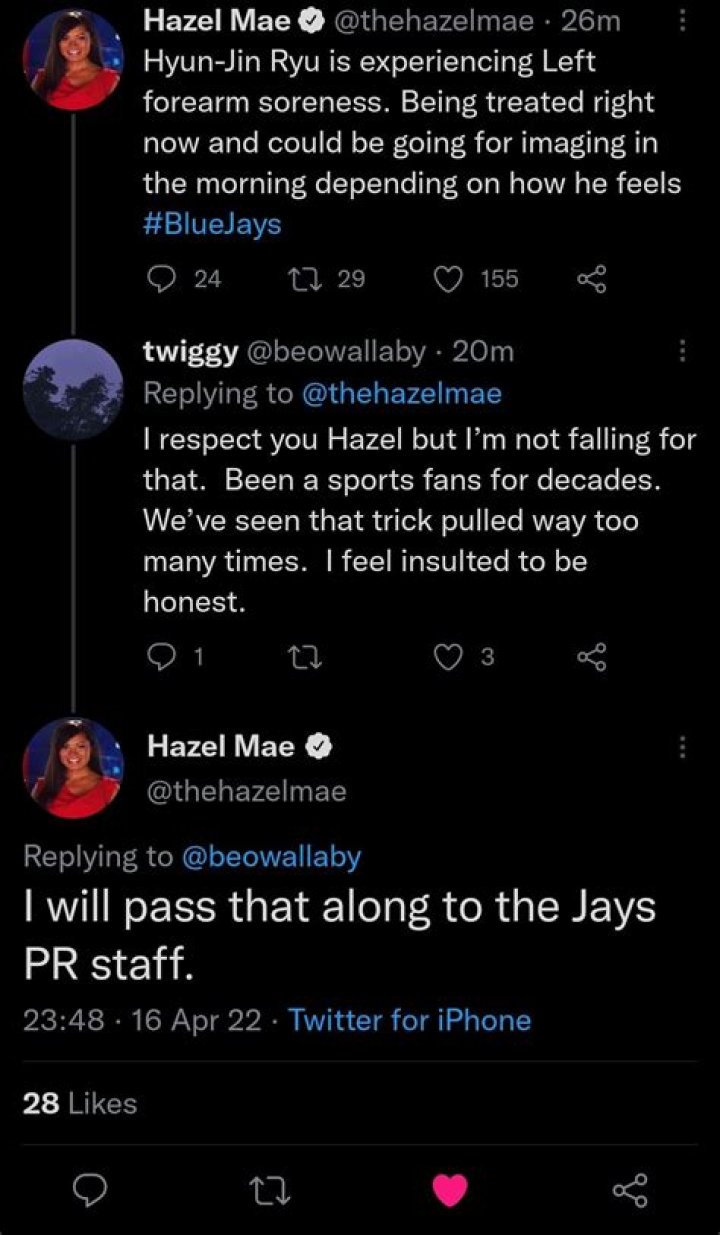Open more options for first Hazel Mae tweet

tap(682, 20)
